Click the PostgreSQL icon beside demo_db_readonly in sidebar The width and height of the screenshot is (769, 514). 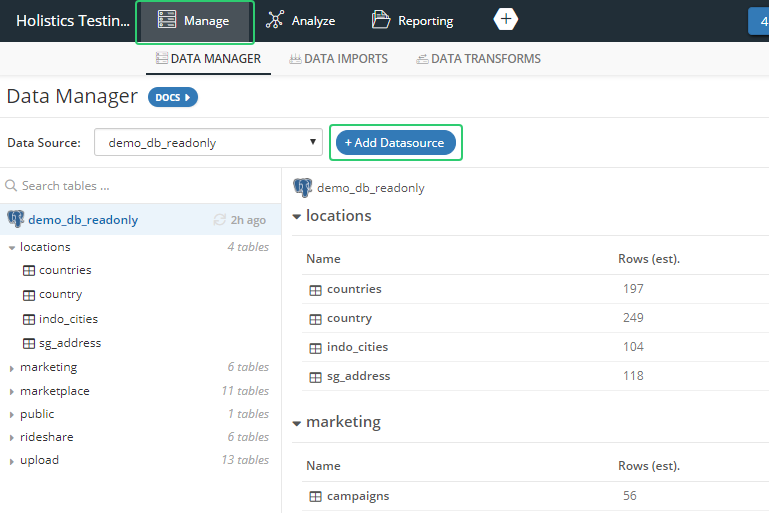pyautogui.click(x=15, y=220)
